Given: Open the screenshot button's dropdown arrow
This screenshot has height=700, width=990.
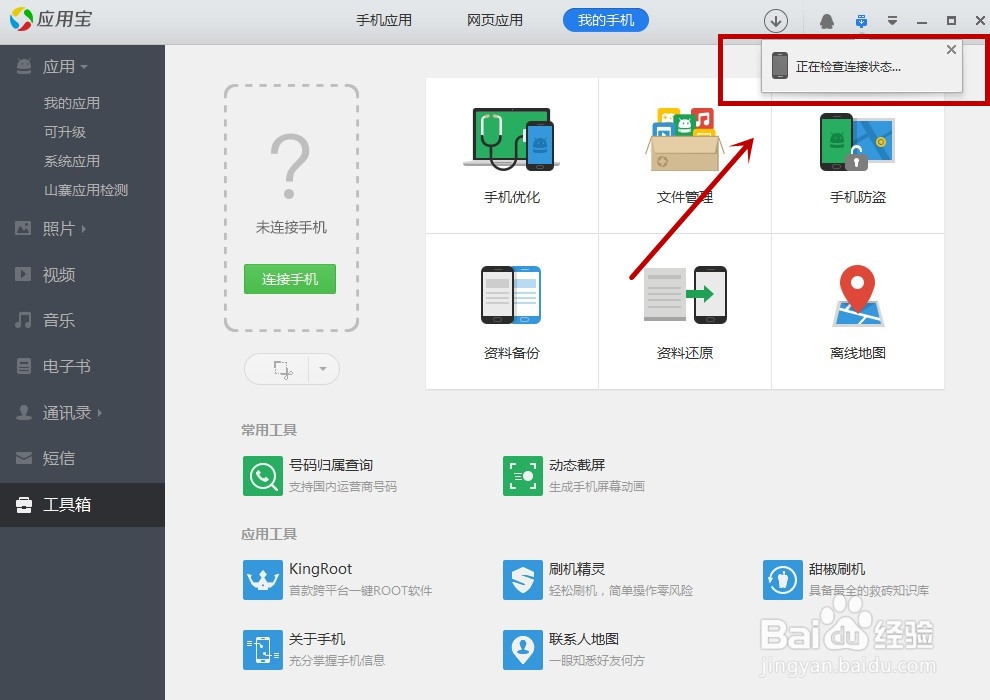Looking at the screenshot, I should [x=323, y=369].
